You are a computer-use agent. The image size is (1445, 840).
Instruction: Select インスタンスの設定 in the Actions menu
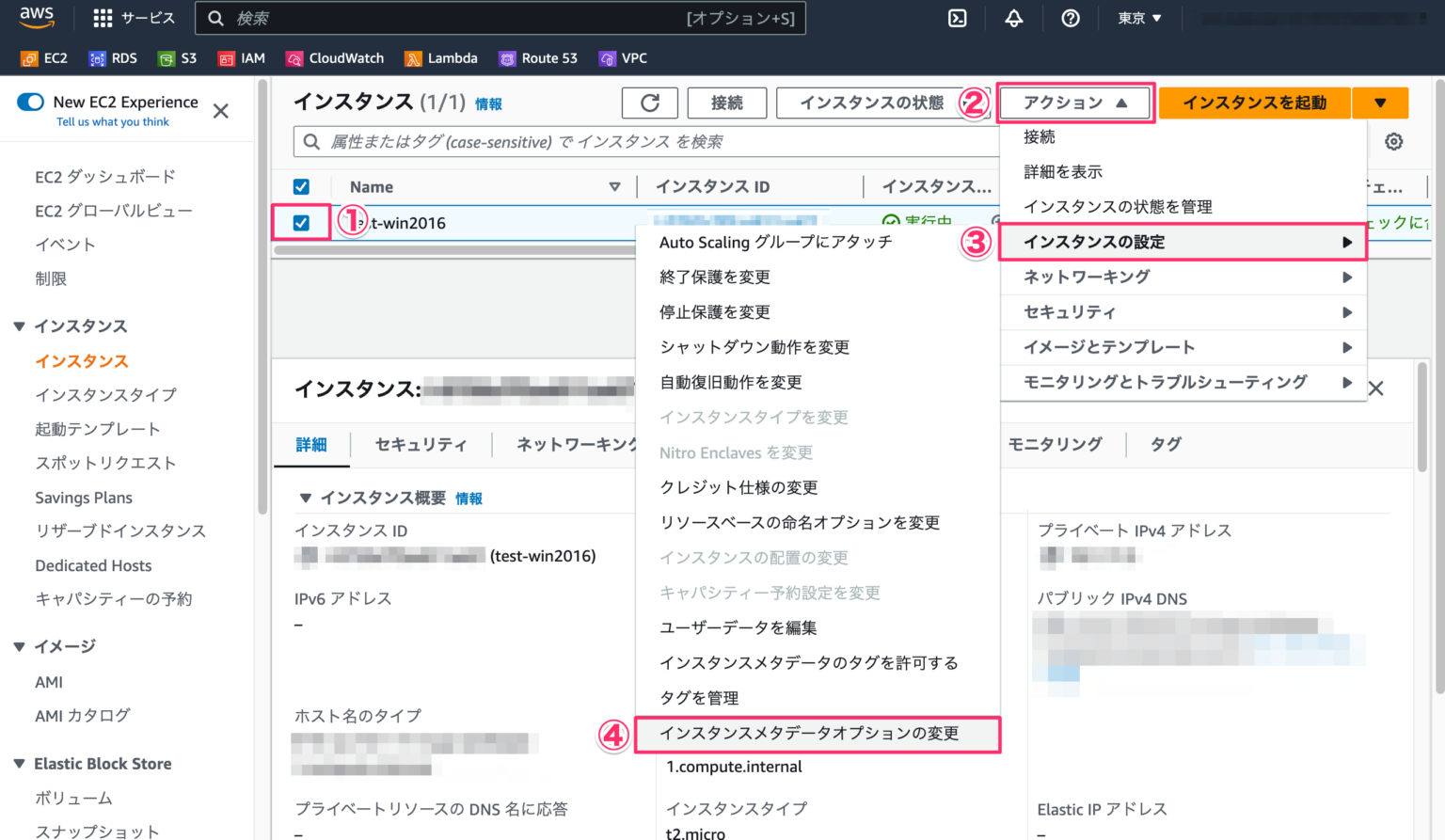click(1095, 241)
